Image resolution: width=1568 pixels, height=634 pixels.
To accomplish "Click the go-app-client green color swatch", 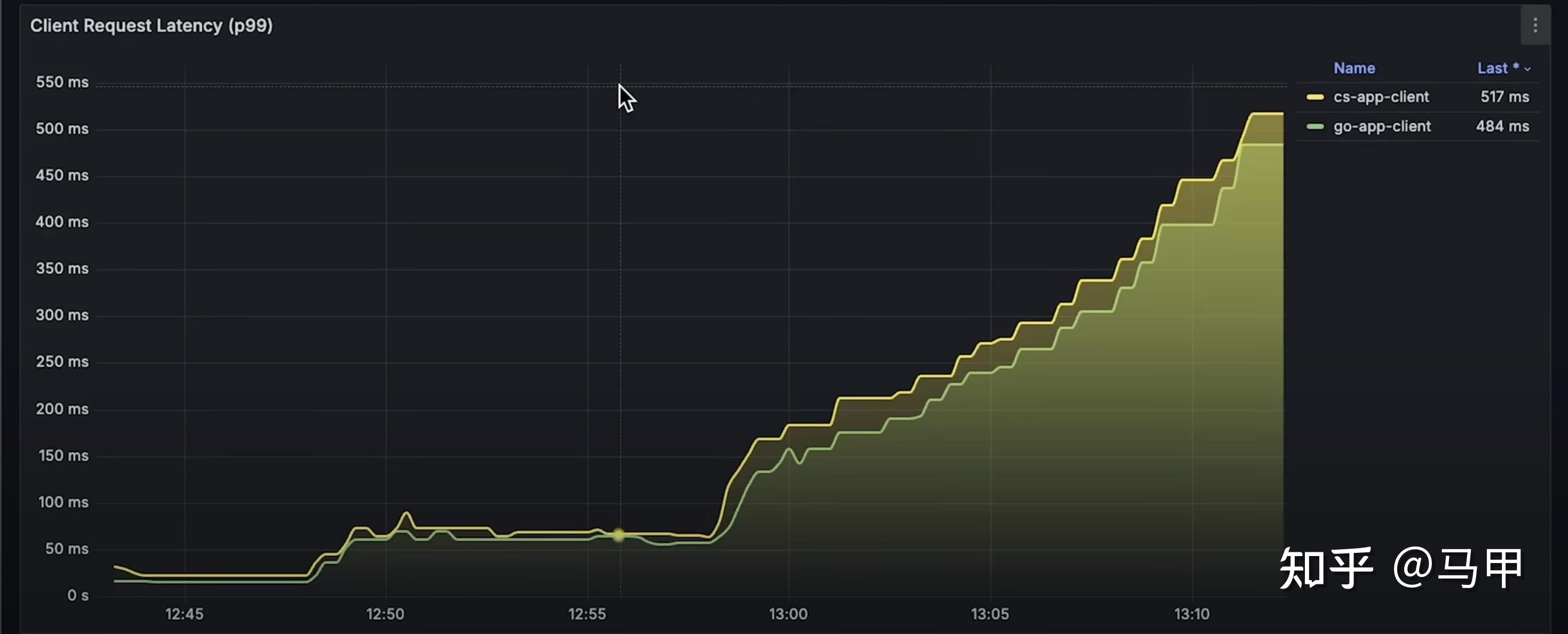I will [x=1315, y=126].
